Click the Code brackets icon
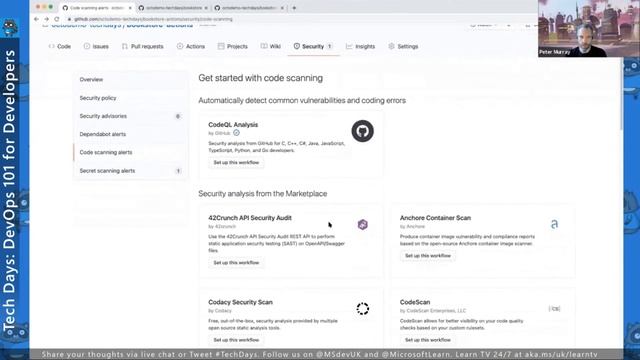This screenshot has width=640, height=360. click(x=51, y=46)
